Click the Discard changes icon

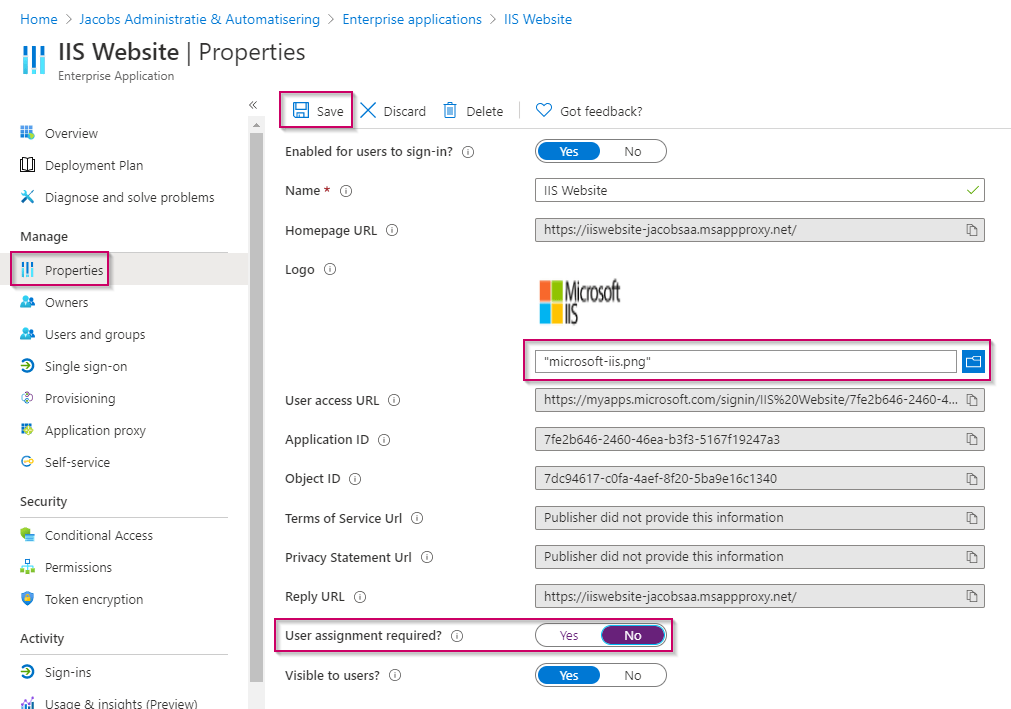pyautogui.click(x=369, y=111)
